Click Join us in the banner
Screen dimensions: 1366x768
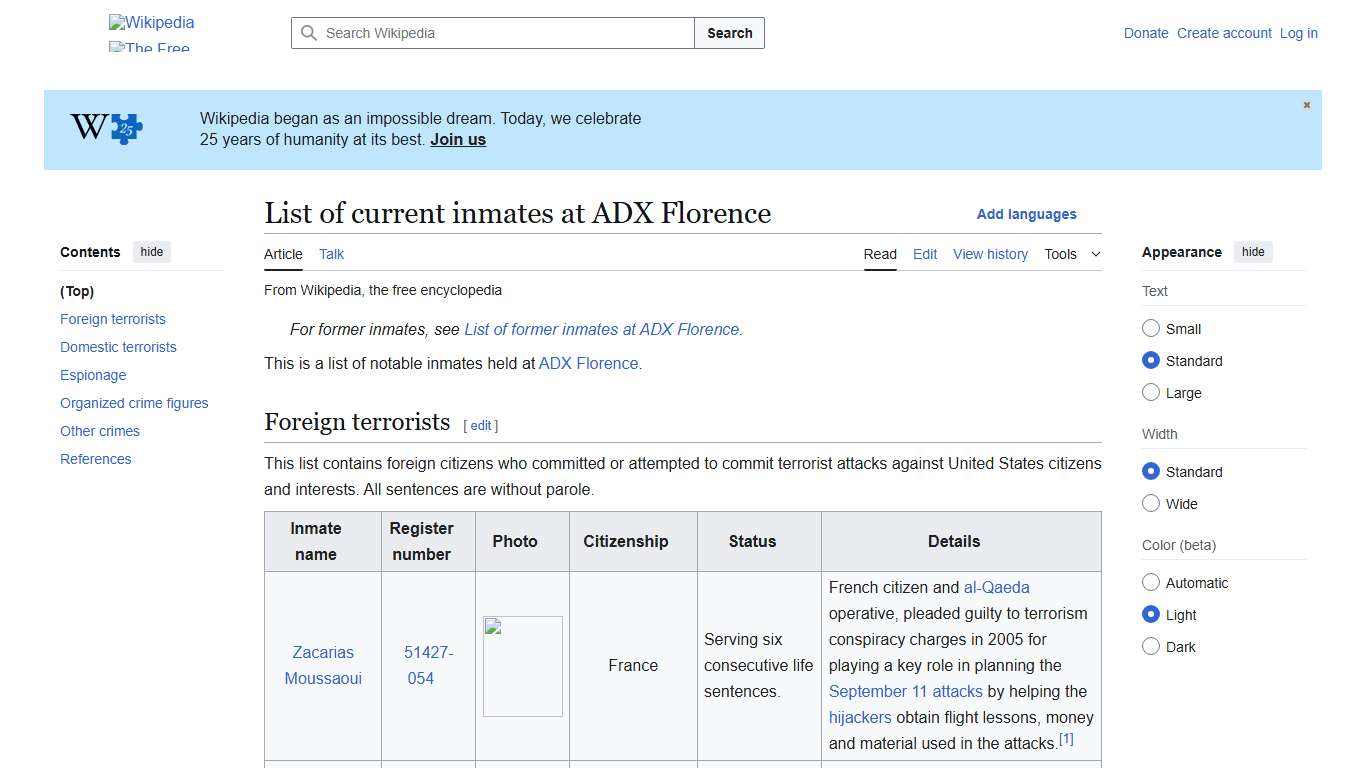coord(457,139)
